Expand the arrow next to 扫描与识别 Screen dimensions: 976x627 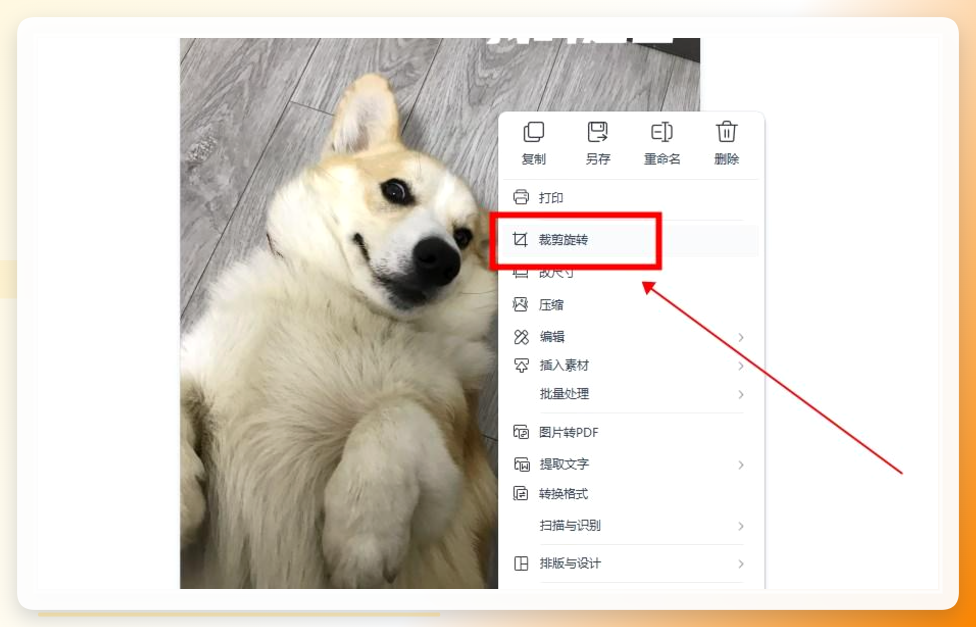click(741, 526)
